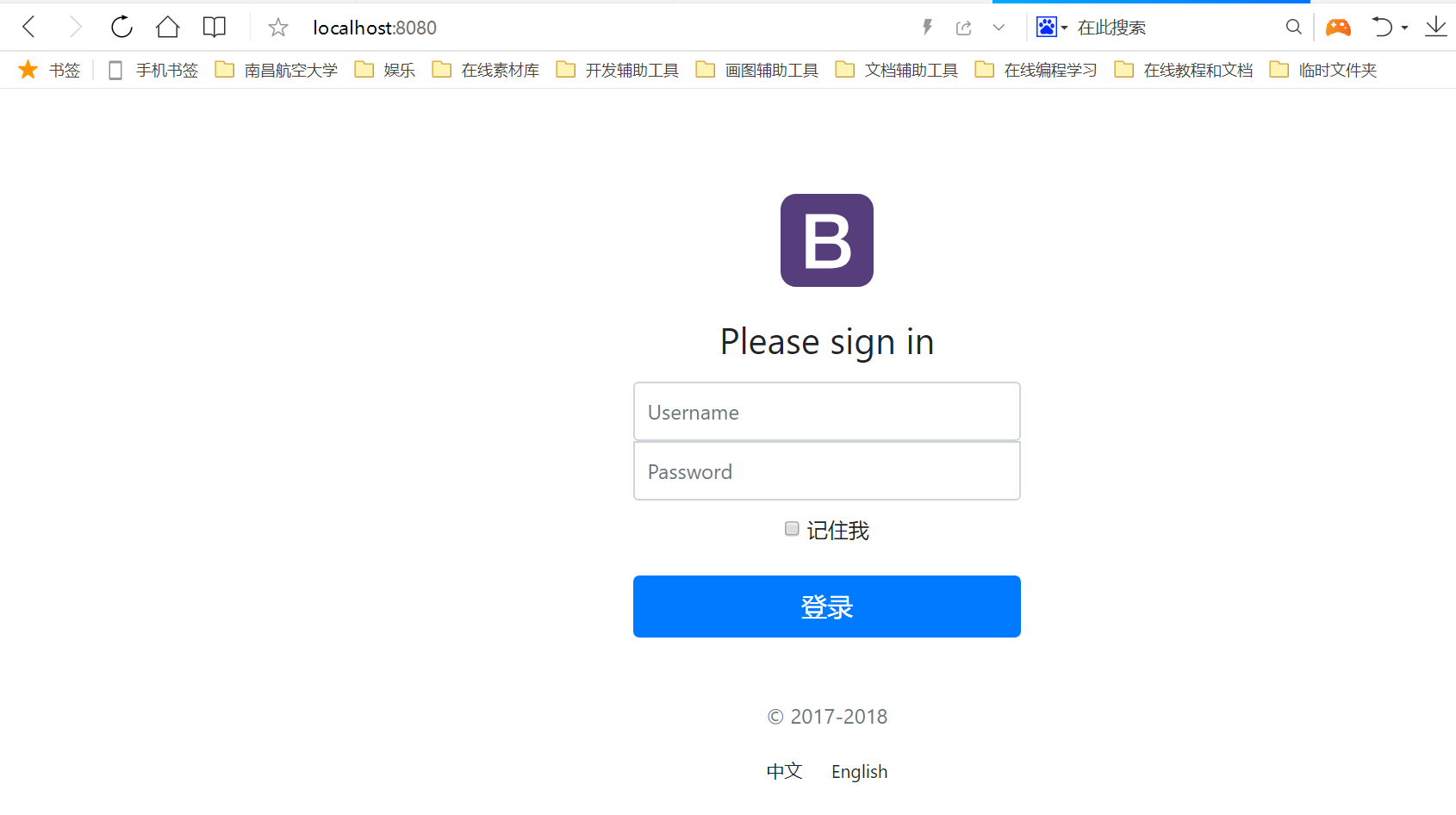The image size is (1456, 815).
Task: Open the 画图辅助工具 bookmark folder
Action: pos(757,70)
